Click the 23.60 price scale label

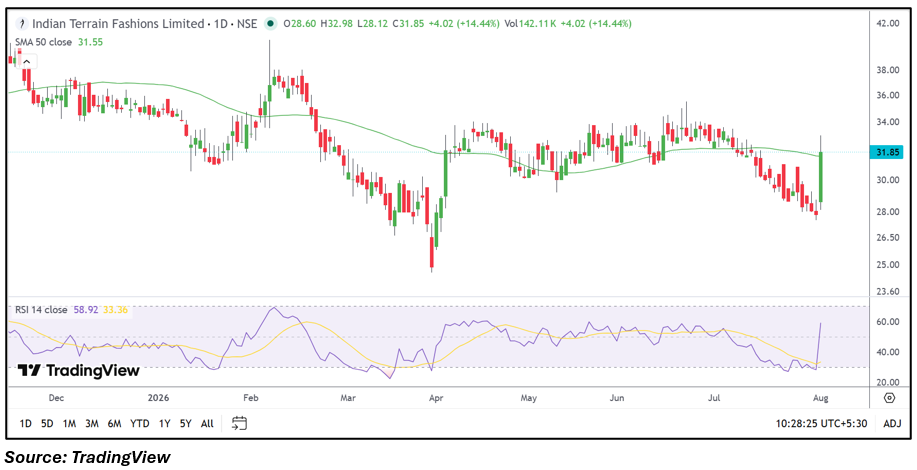point(888,291)
